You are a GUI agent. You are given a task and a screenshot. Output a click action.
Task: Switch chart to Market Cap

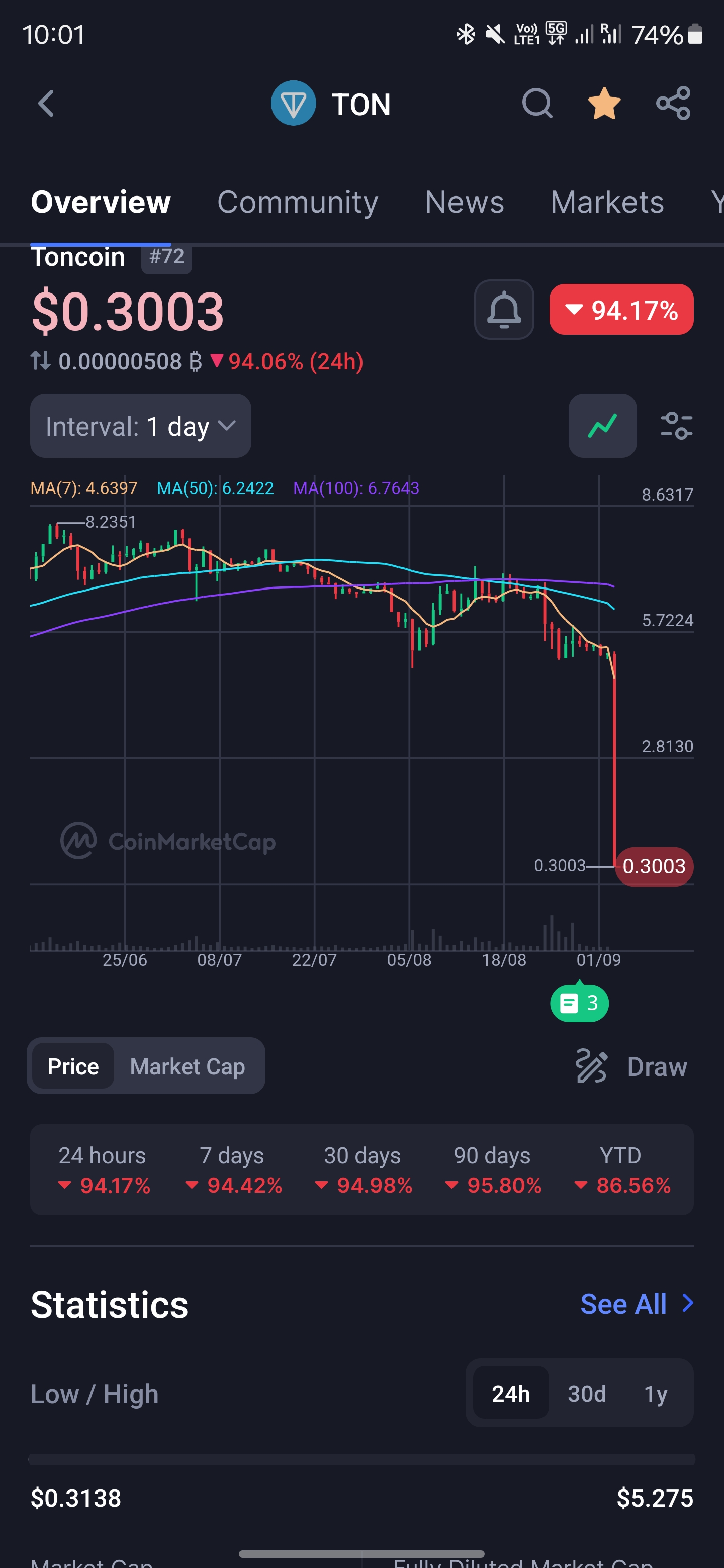pyautogui.click(x=188, y=1066)
